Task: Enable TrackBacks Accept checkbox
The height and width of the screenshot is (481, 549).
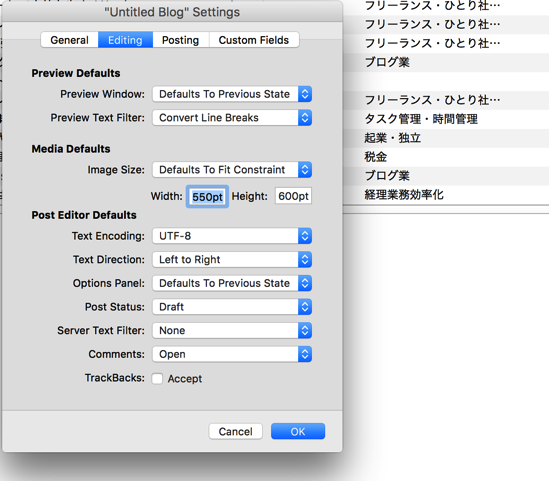Action: tap(157, 378)
